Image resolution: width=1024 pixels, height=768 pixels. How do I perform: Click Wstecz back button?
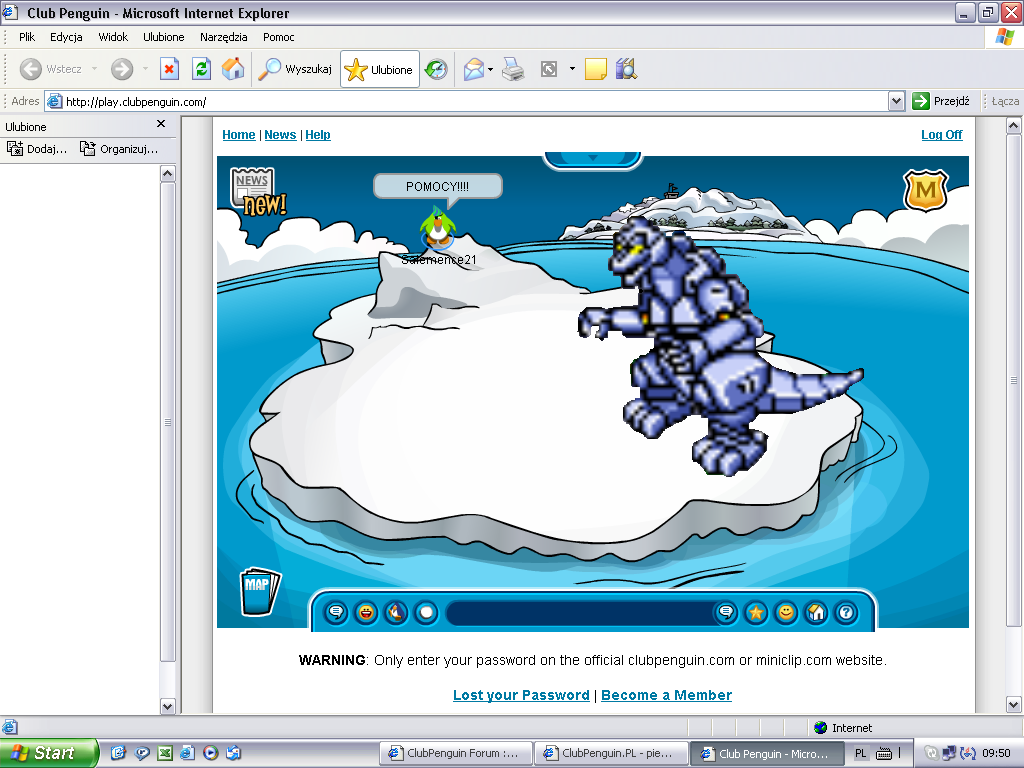(51, 69)
